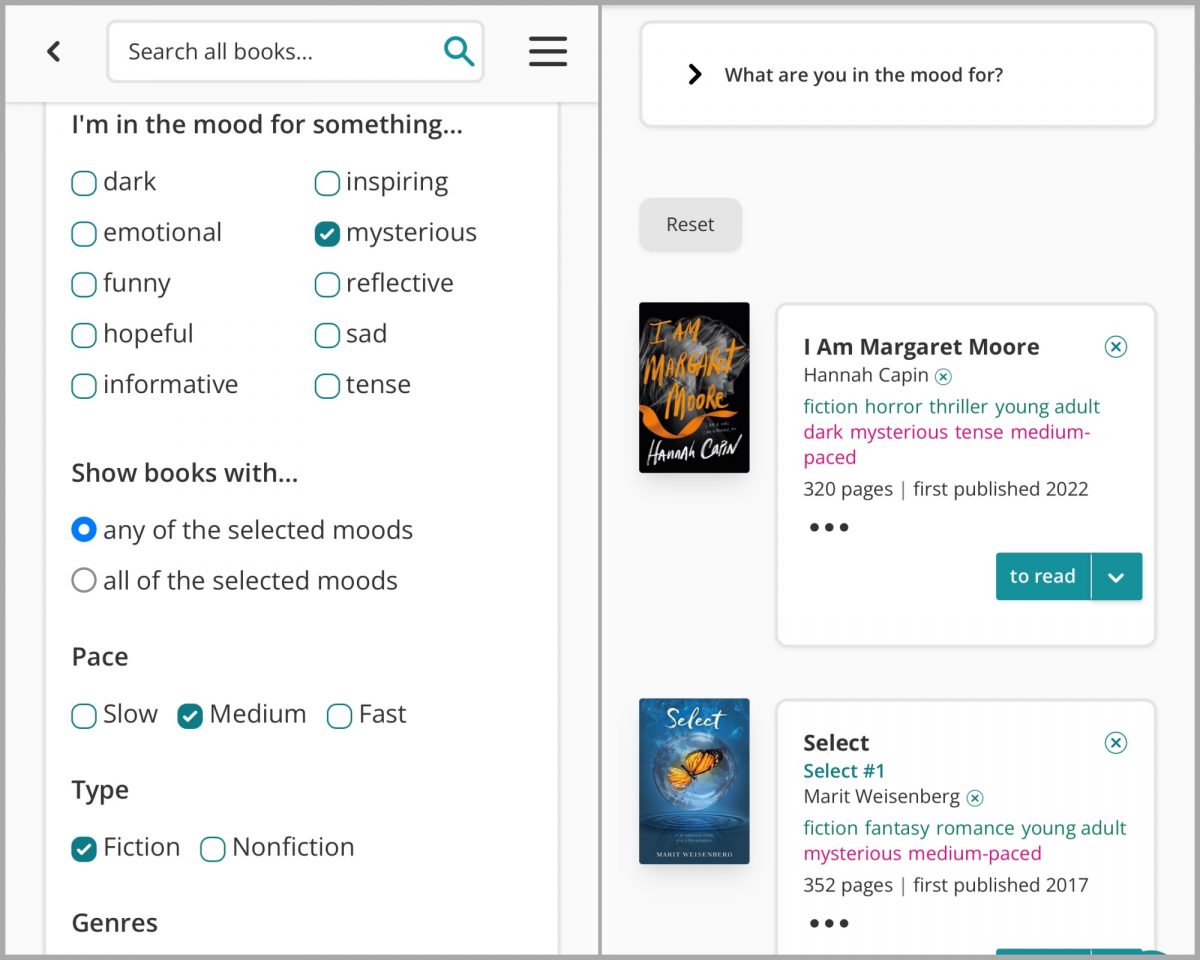Click X icon next to Hannah Capin
Image resolution: width=1200 pixels, height=960 pixels.
click(x=943, y=377)
